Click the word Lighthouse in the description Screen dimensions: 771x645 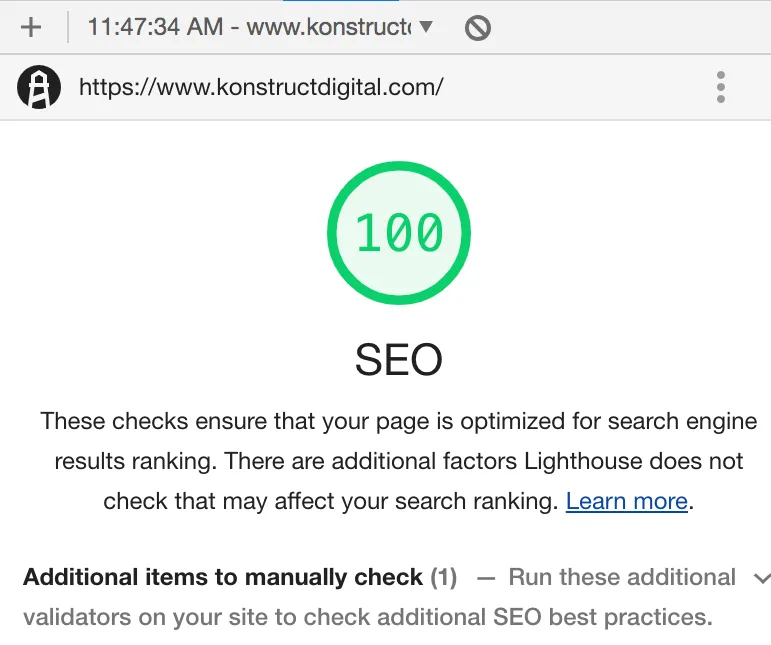583,462
